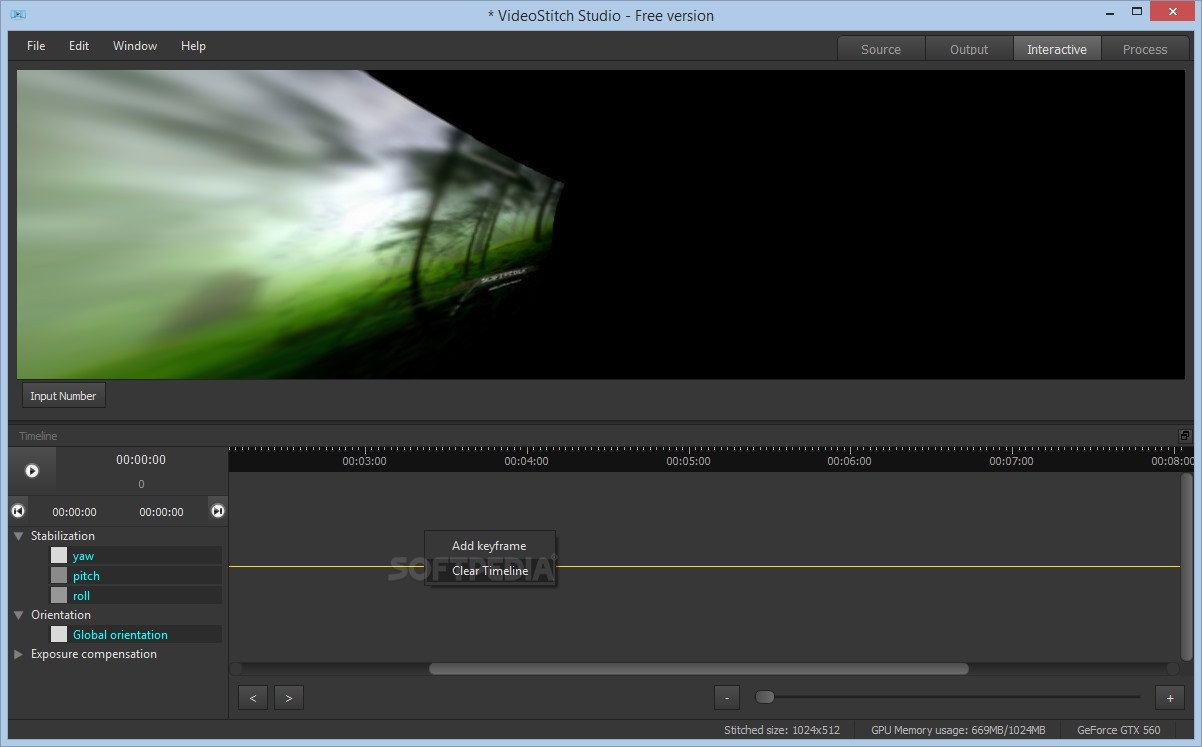This screenshot has width=1202, height=747.
Task: Undock the Timeline panel with float icon
Action: pyautogui.click(x=1185, y=436)
